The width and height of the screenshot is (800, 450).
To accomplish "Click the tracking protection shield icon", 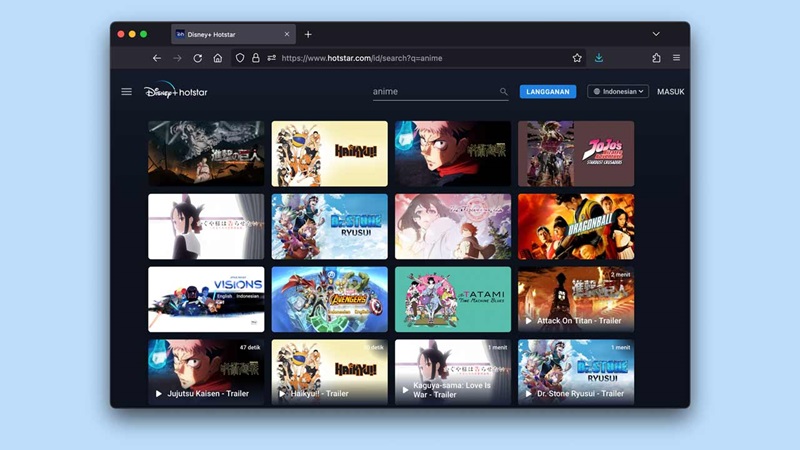I will [240, 58].
